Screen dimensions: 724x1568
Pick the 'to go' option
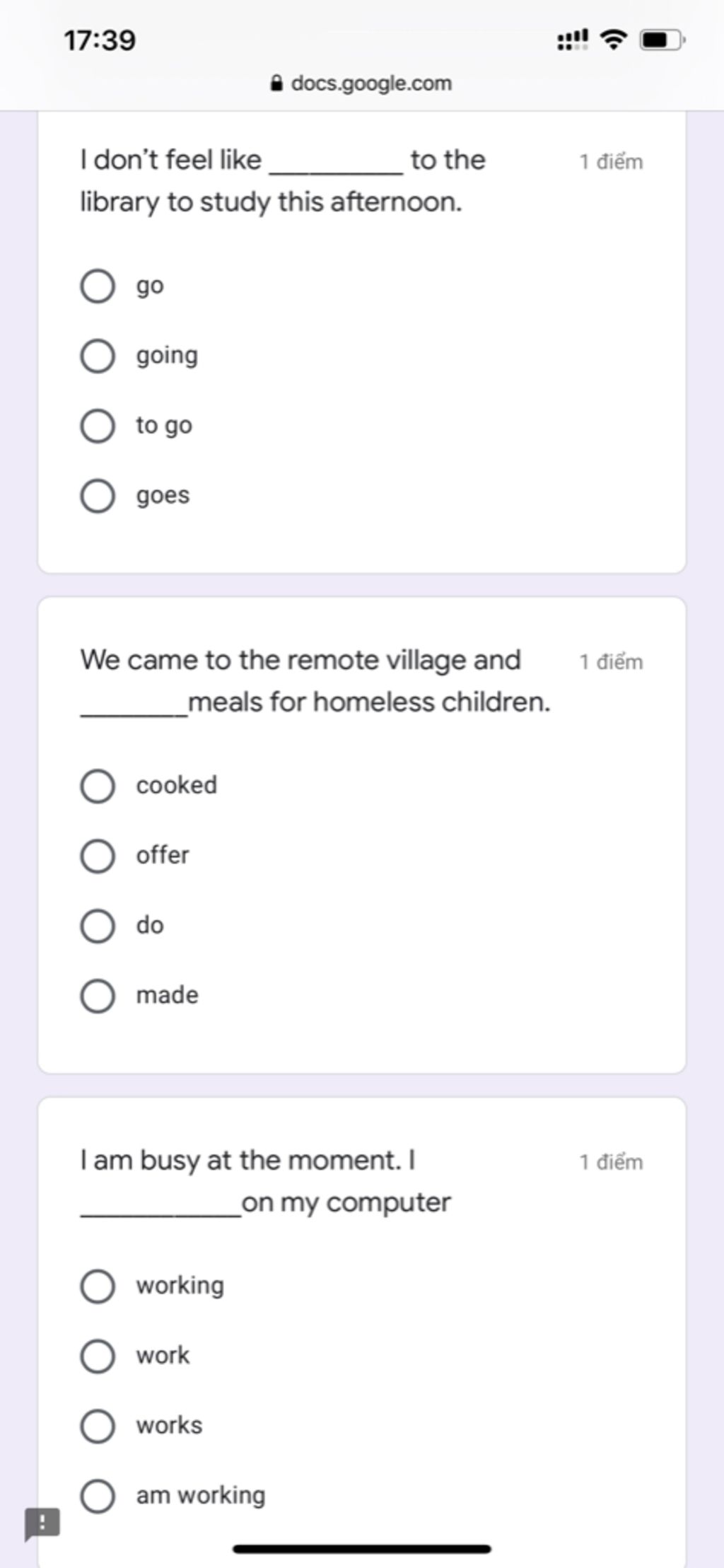pyautogui.click(x=98, y=426)
